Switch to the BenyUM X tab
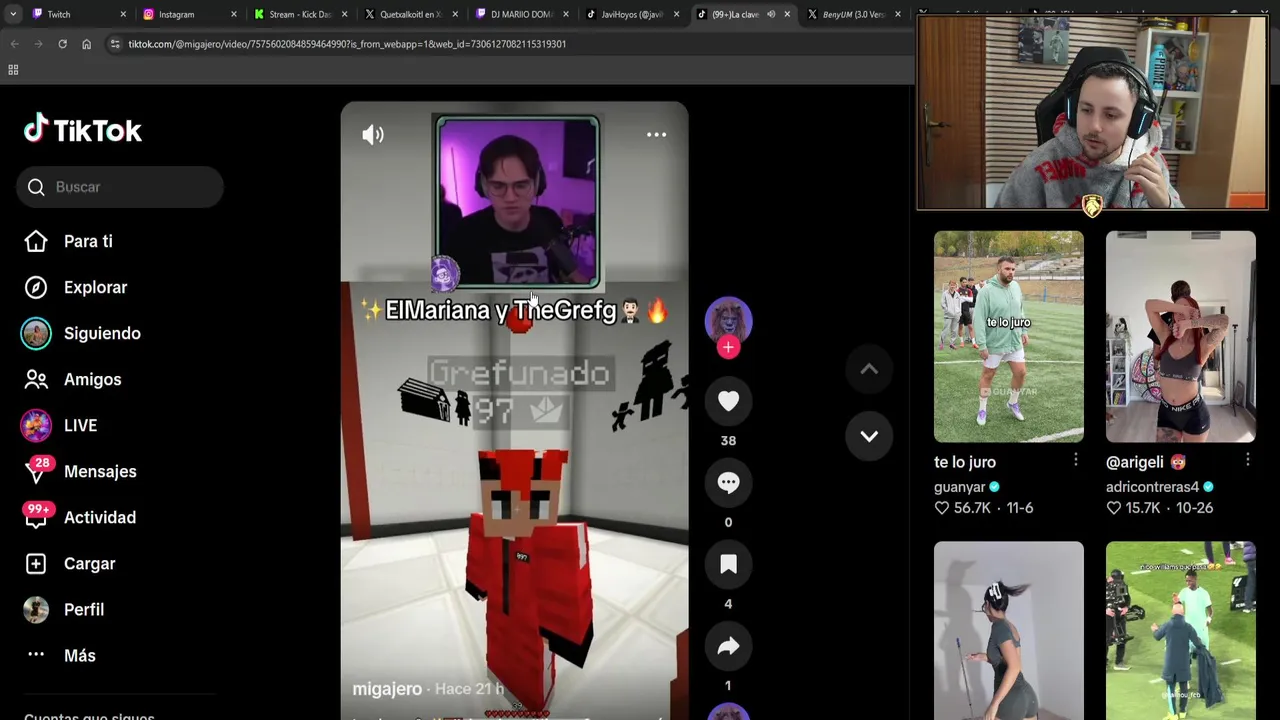1280x720 pixels. 853,14
